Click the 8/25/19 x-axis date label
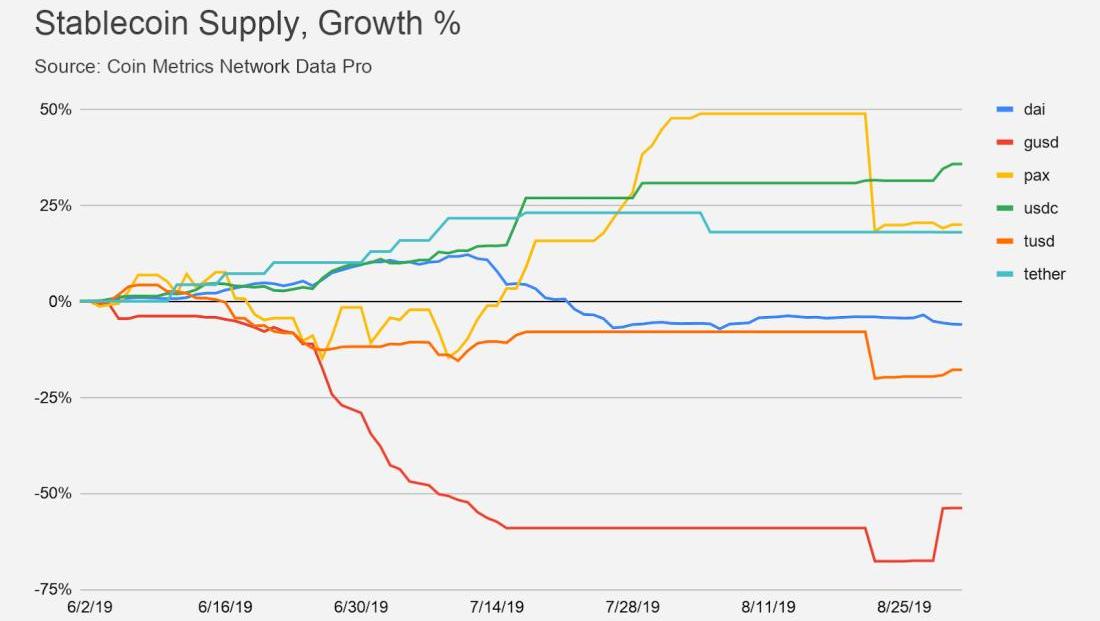The image size is (1100, 621). [x=905, y=607]
